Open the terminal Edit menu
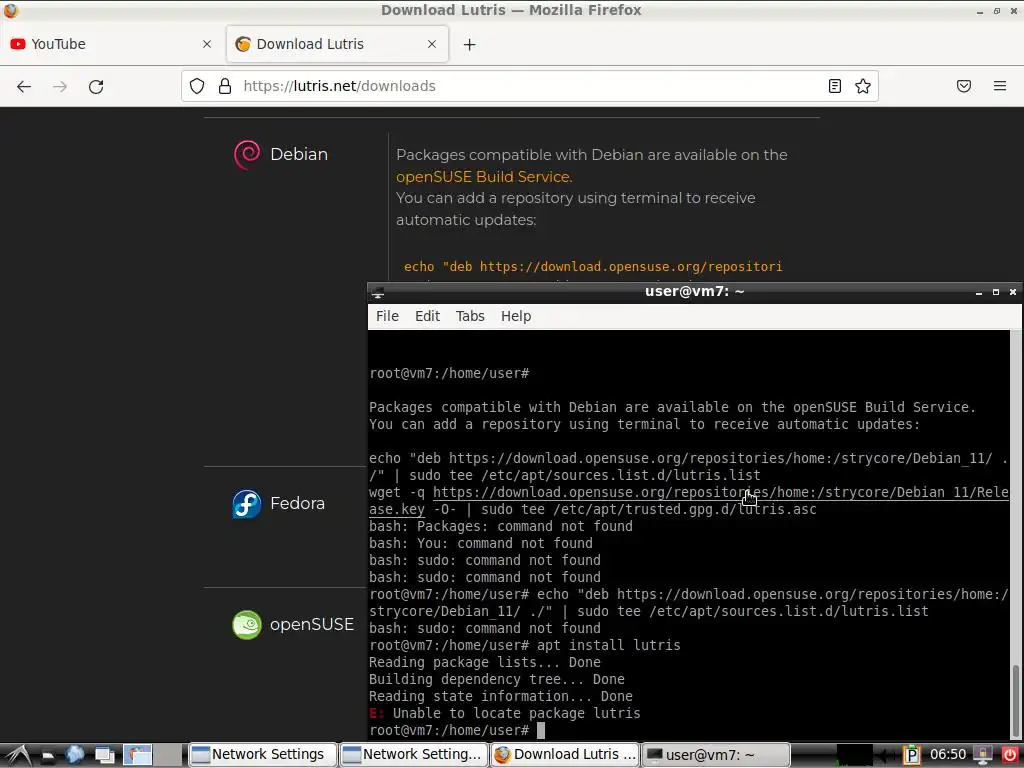This screenshot has height=768, width=1024. [x=428, y=316]
